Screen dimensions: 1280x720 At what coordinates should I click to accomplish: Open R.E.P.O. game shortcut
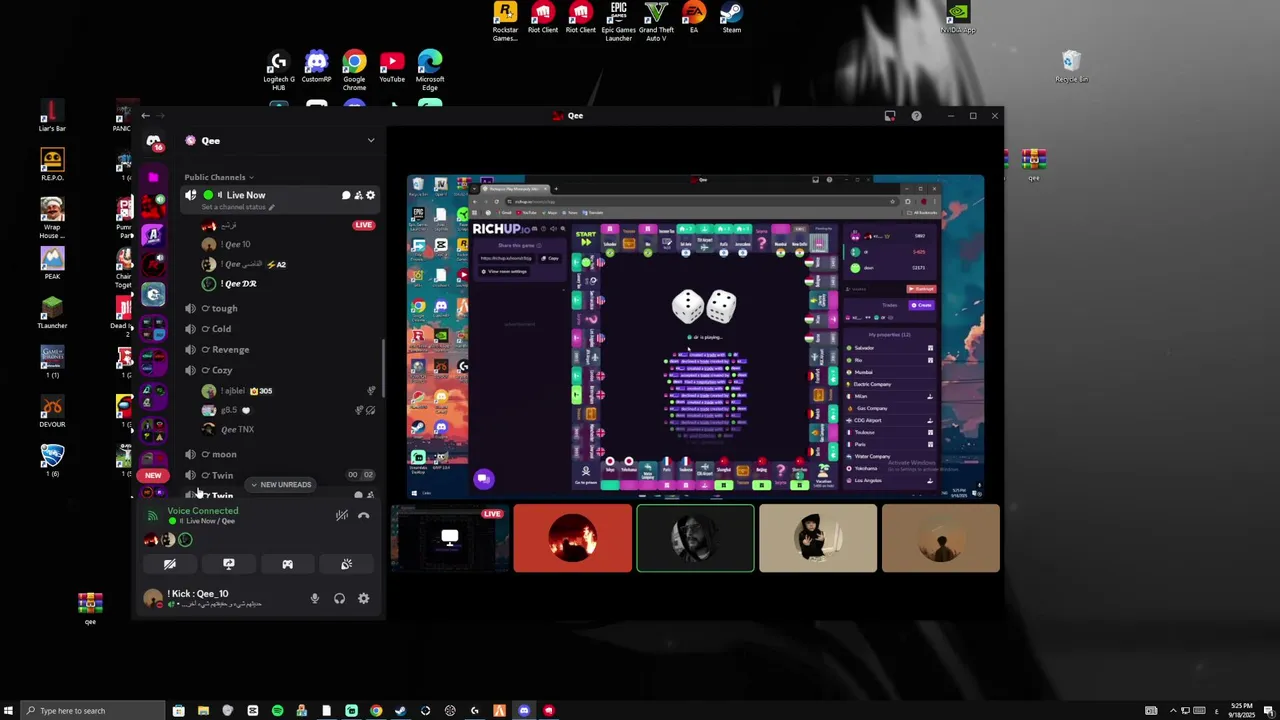click(52, 165)
